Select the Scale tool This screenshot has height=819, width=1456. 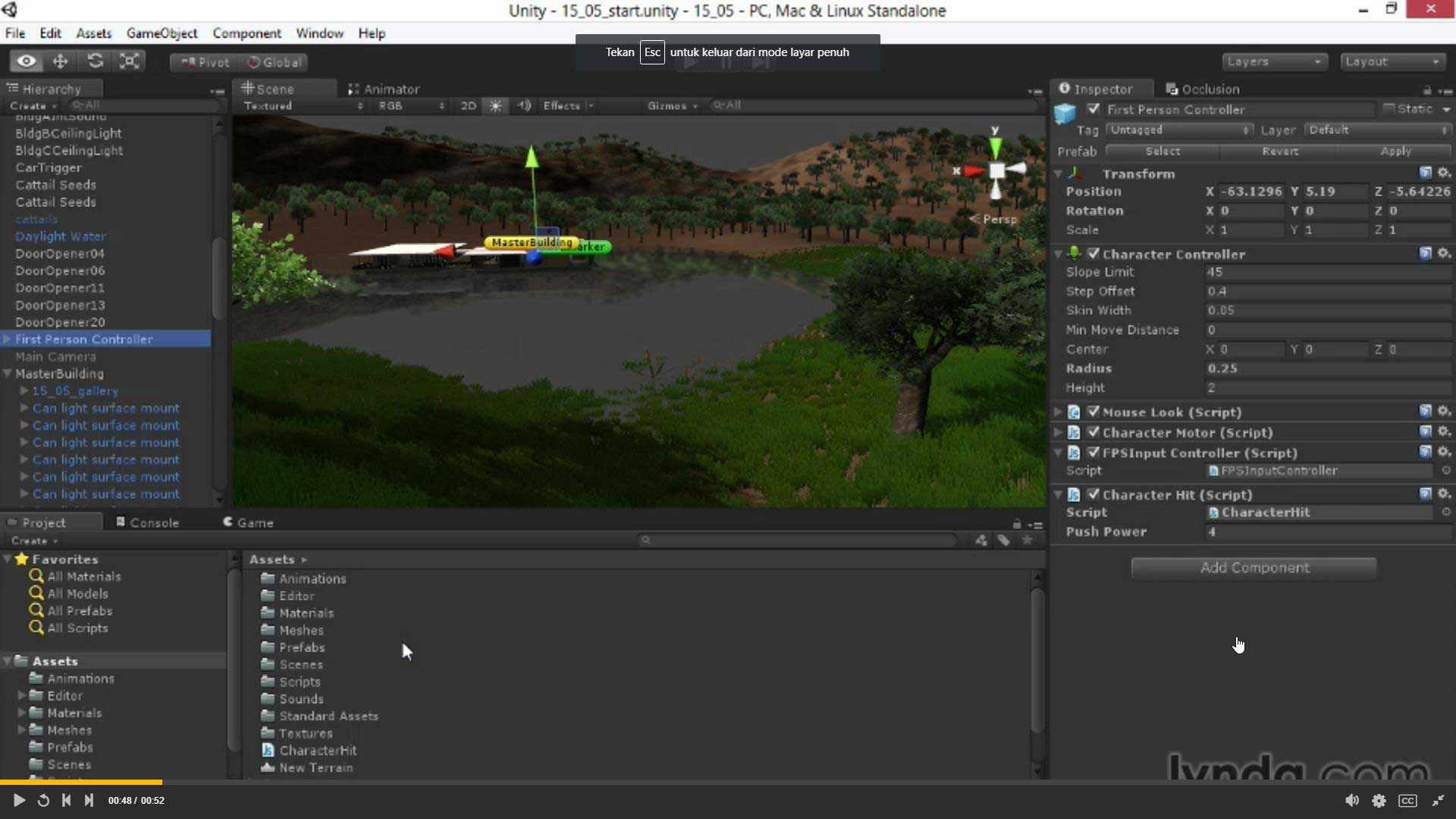[x=130, y=61]
